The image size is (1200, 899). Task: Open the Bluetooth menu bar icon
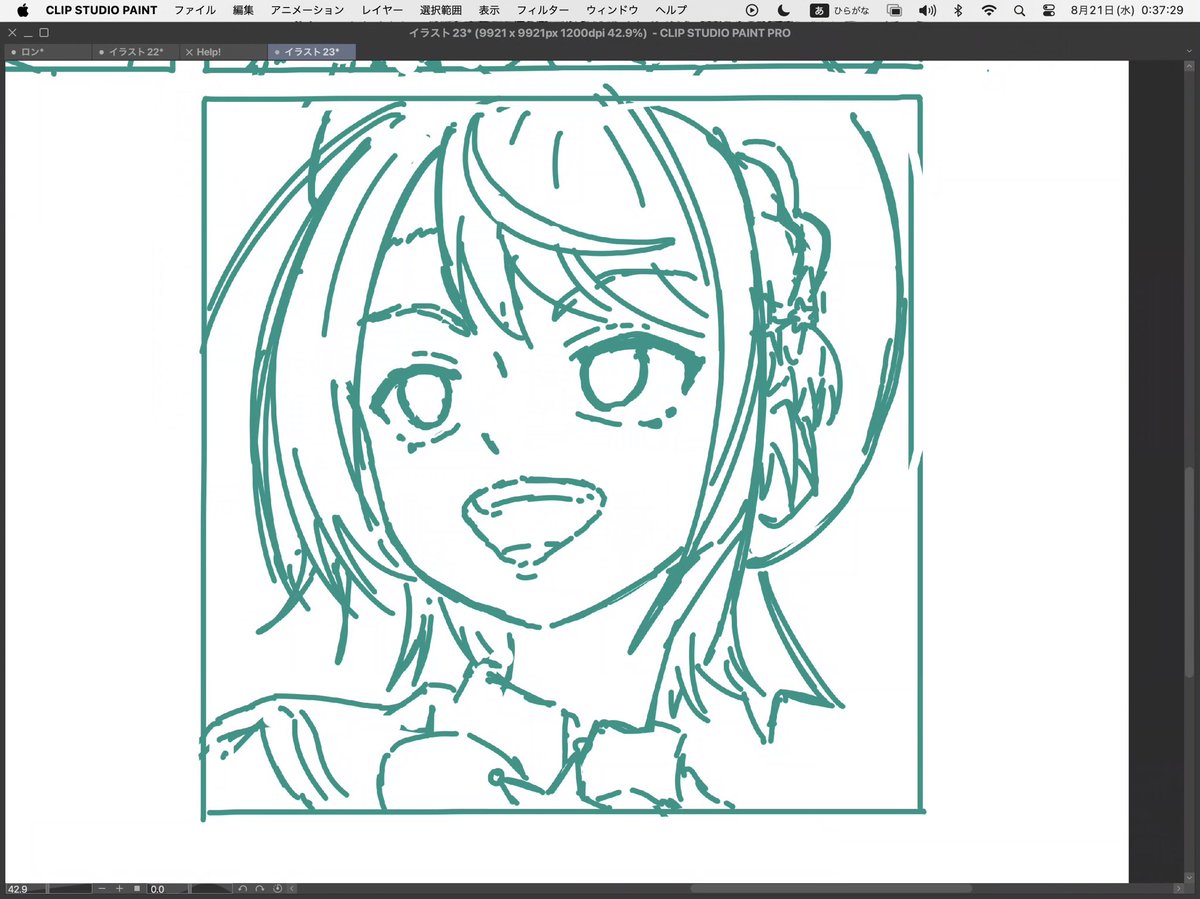pos(958,10)
